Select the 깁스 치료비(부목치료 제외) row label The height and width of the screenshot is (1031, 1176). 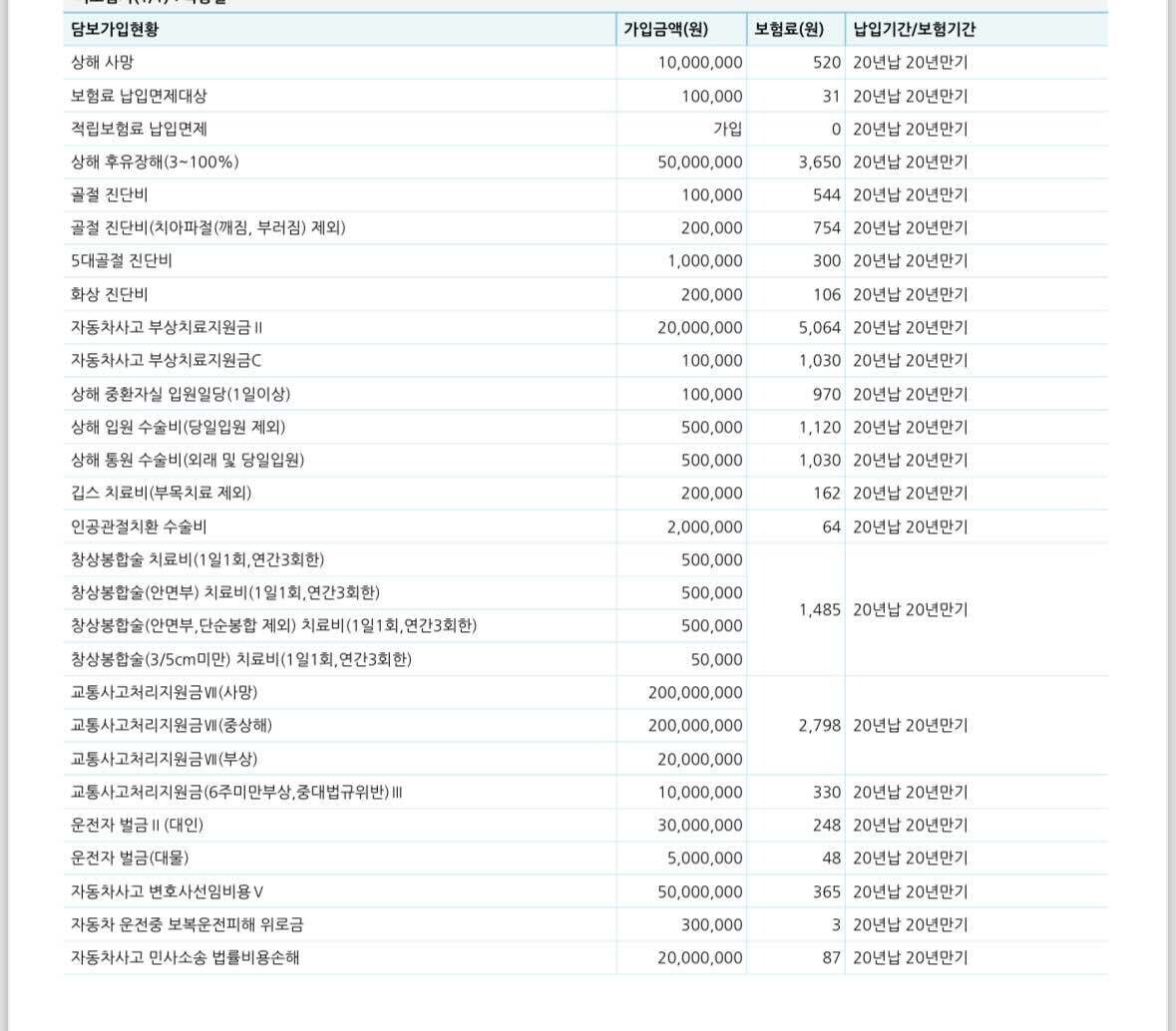click(x=161, y=493)
